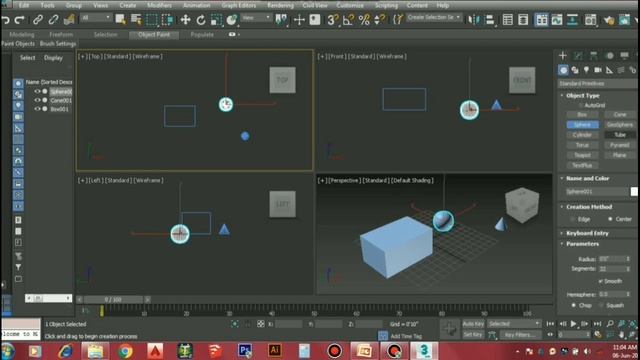The image size is (640, 360).
Task: Click the Teapot primitive button
Action: (582, 155)
